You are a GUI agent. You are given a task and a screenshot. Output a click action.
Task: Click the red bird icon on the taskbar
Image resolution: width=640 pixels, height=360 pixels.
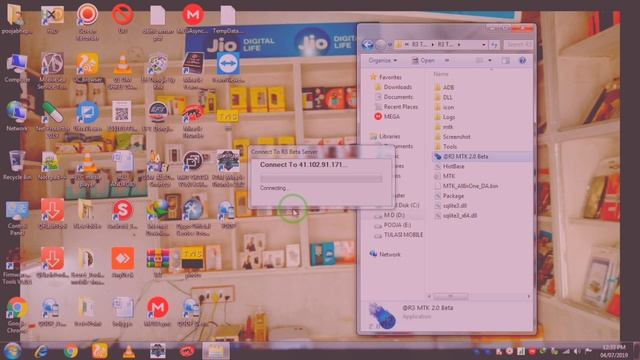pyautogui.click(x=187, y=351)
